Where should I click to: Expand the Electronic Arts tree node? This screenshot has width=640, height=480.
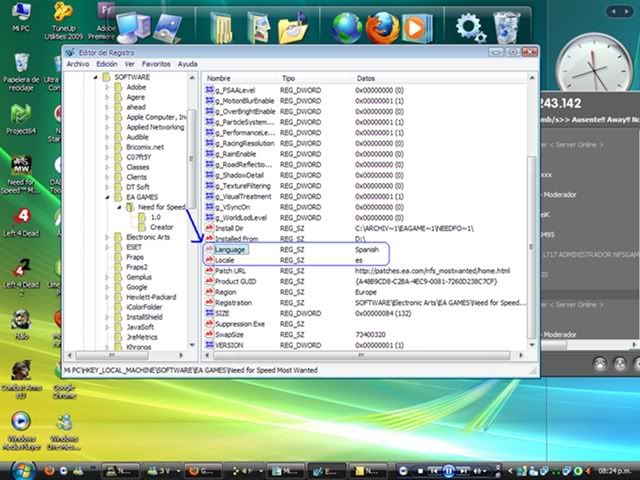pyautogui.click(x=107, y=237)
